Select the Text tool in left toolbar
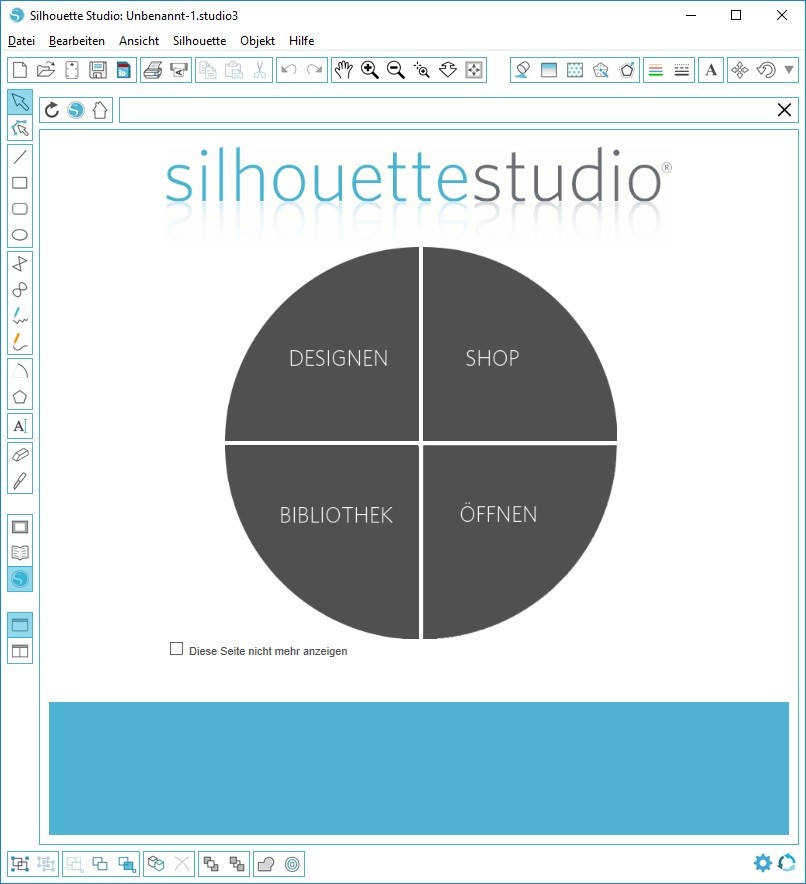 (20, 426)
